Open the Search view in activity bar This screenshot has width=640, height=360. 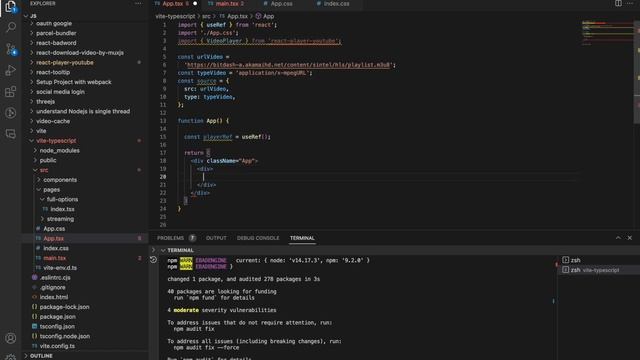(x=11, y=27)
